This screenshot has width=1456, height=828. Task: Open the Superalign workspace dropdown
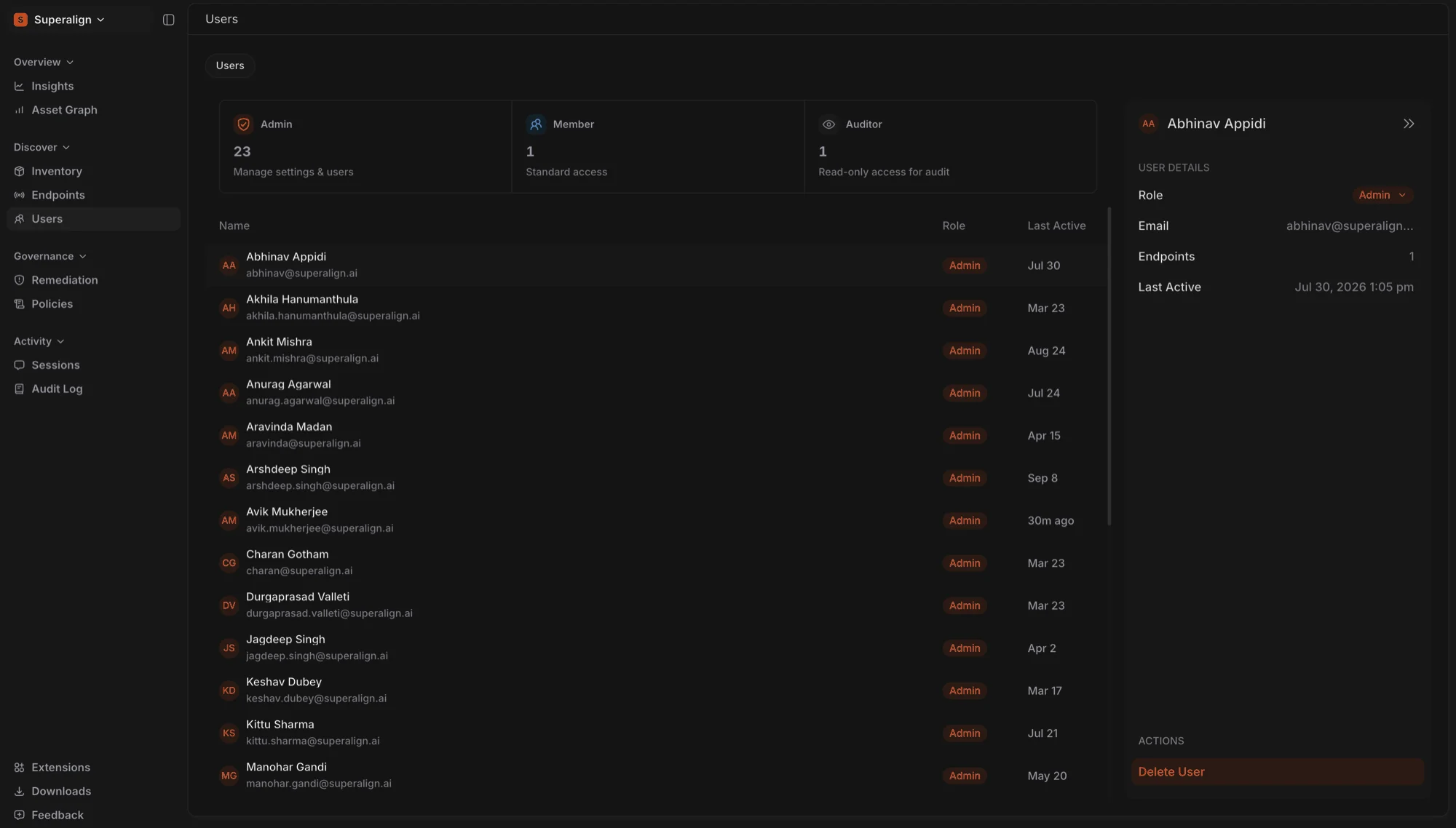coord(59,20)
